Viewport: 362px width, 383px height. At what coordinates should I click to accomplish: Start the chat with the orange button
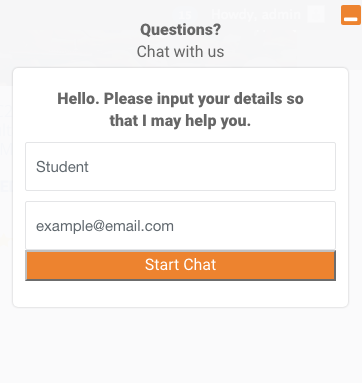[x=180, y=265]
